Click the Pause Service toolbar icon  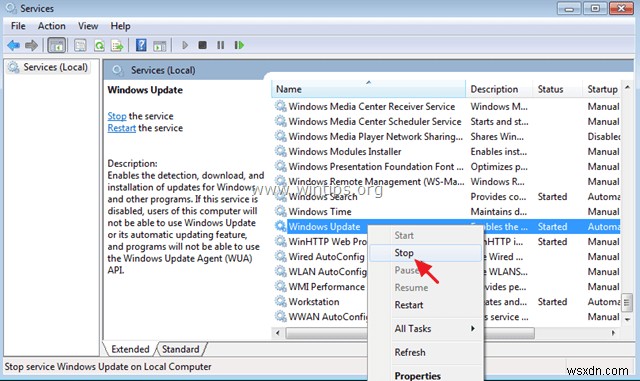220,45
